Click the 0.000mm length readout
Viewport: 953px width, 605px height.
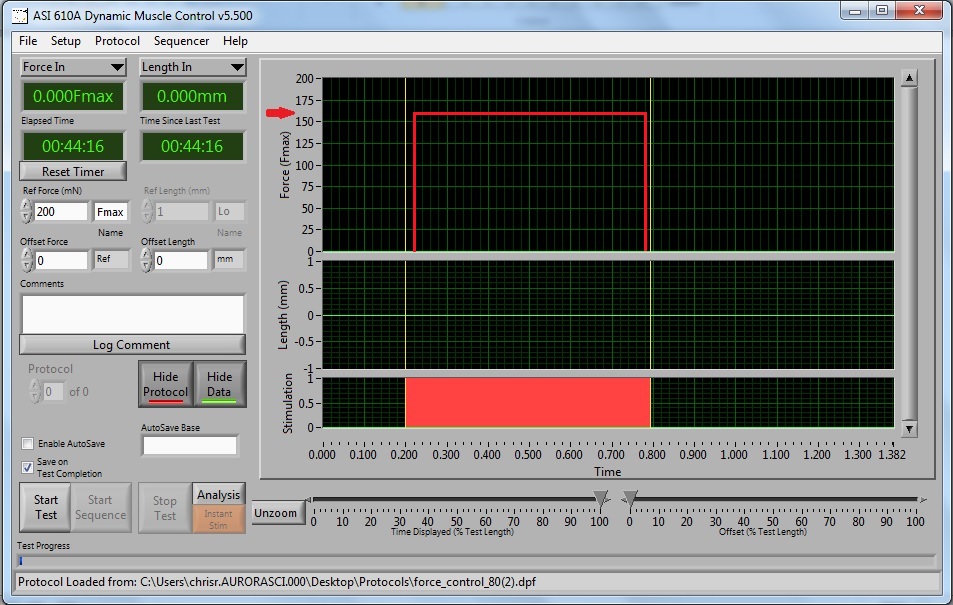[192, 96]
